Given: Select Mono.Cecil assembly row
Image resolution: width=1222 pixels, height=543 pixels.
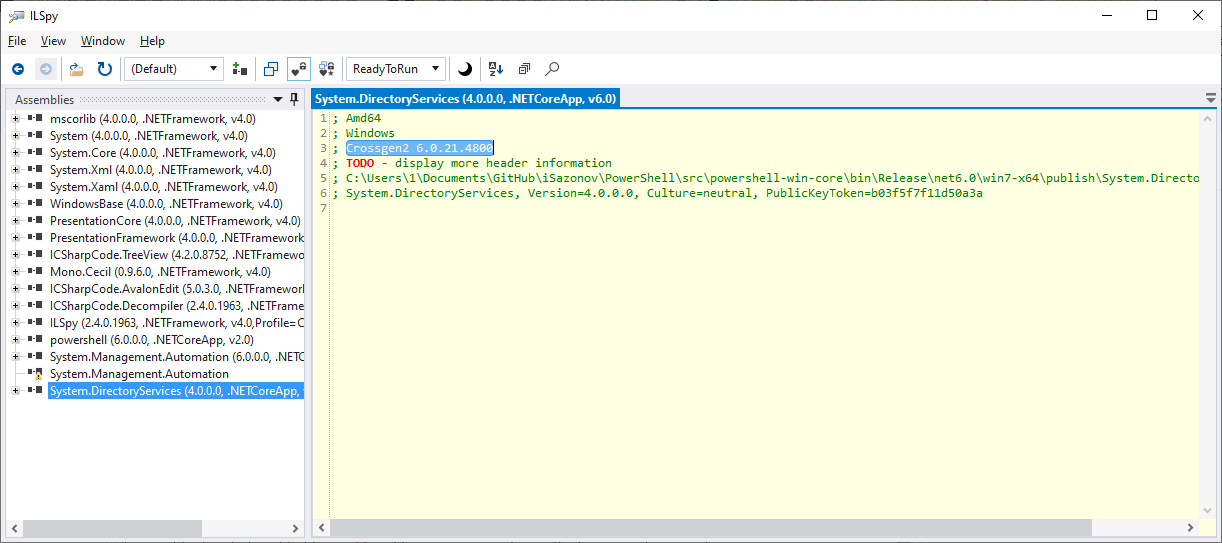Looking at the screenshot, I should pos(160,272).
